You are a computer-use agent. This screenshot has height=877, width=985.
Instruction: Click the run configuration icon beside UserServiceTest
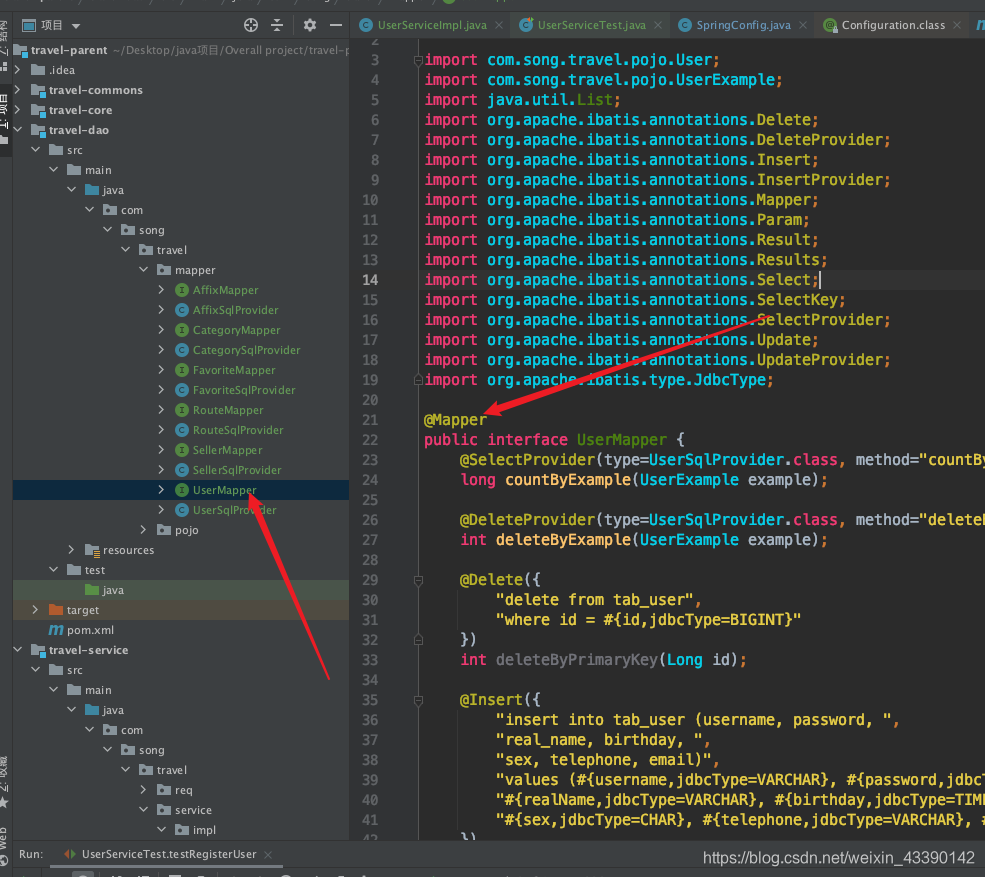[70, 854]
